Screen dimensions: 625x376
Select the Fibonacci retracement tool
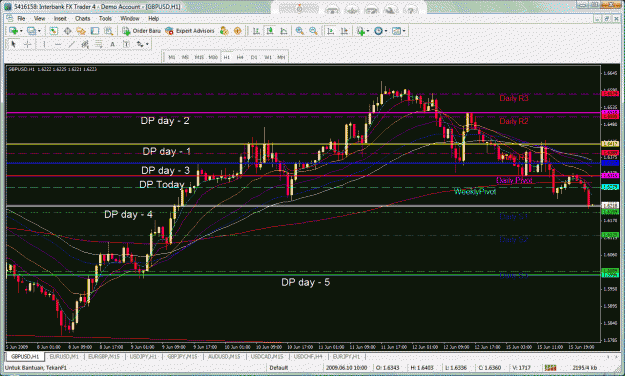pyautogui.click(x=98, y=44)
